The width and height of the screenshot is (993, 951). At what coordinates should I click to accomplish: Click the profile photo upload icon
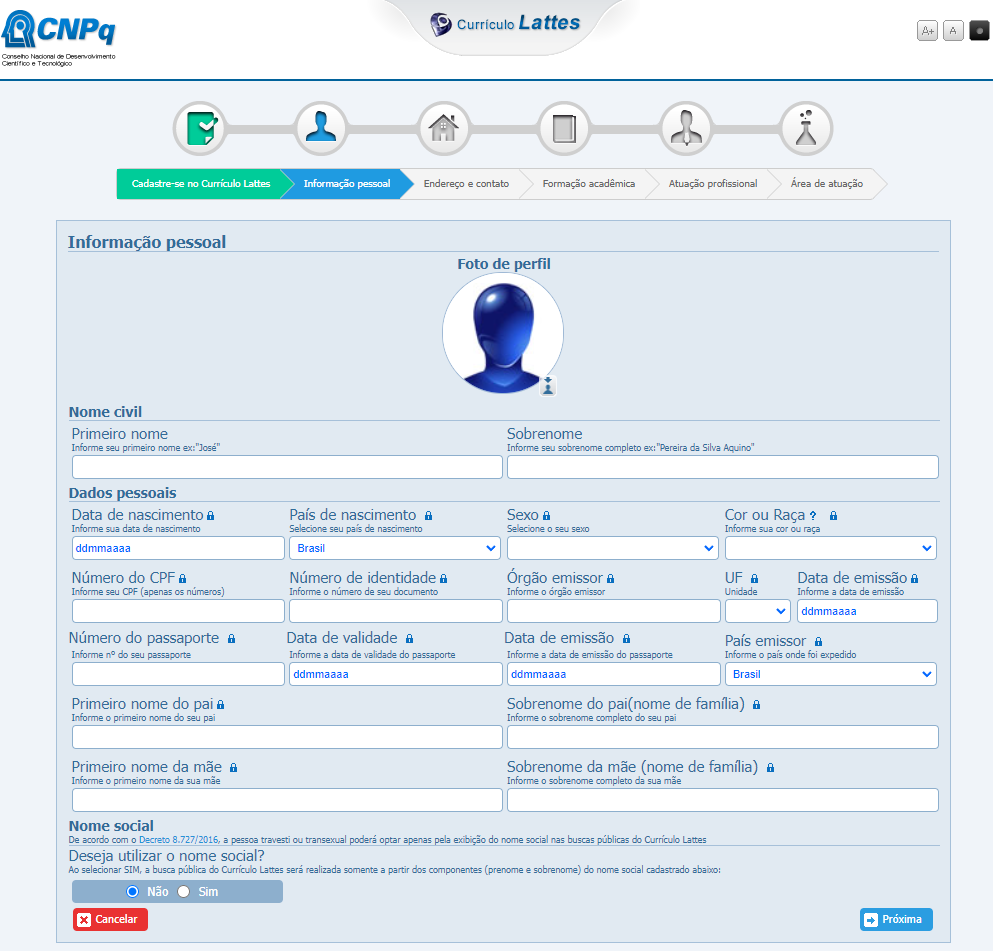547,386
